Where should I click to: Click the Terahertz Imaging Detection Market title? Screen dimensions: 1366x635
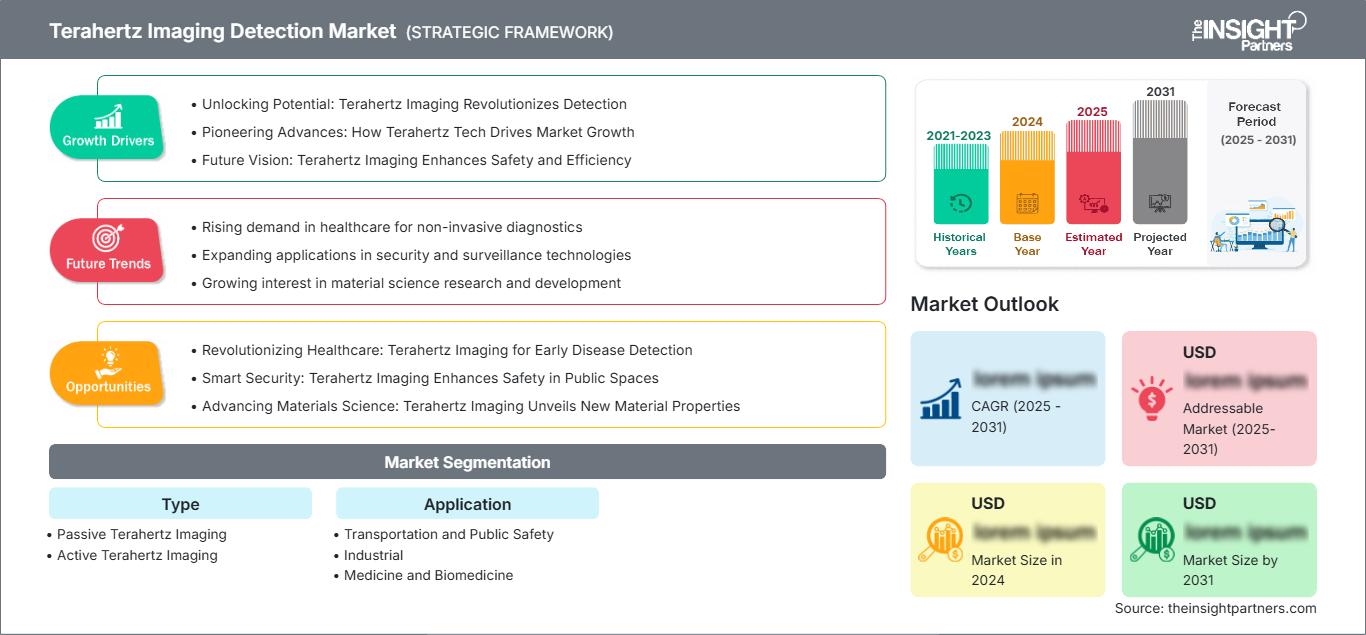pos(223,31)
